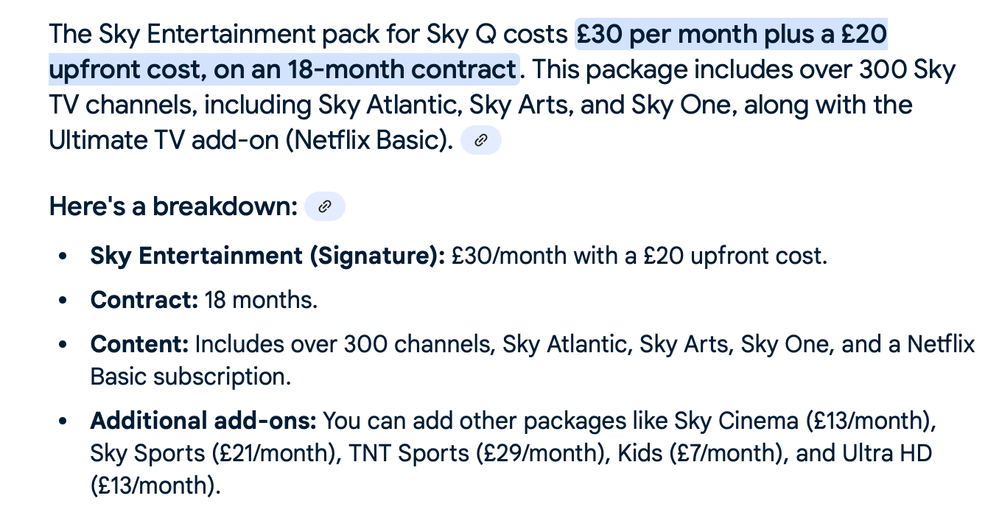Click '18 months.' text in Contract bullet

[x=261, y=299]
